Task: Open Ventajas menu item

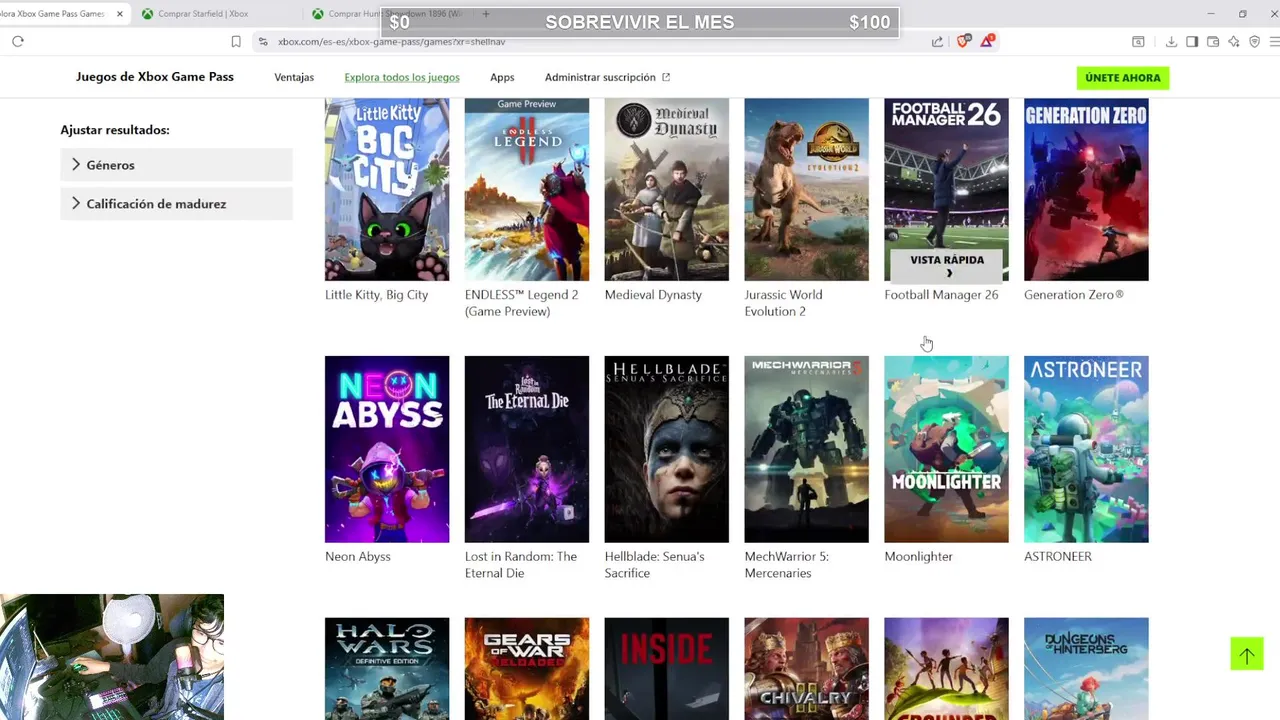Action: click(294, 77)
